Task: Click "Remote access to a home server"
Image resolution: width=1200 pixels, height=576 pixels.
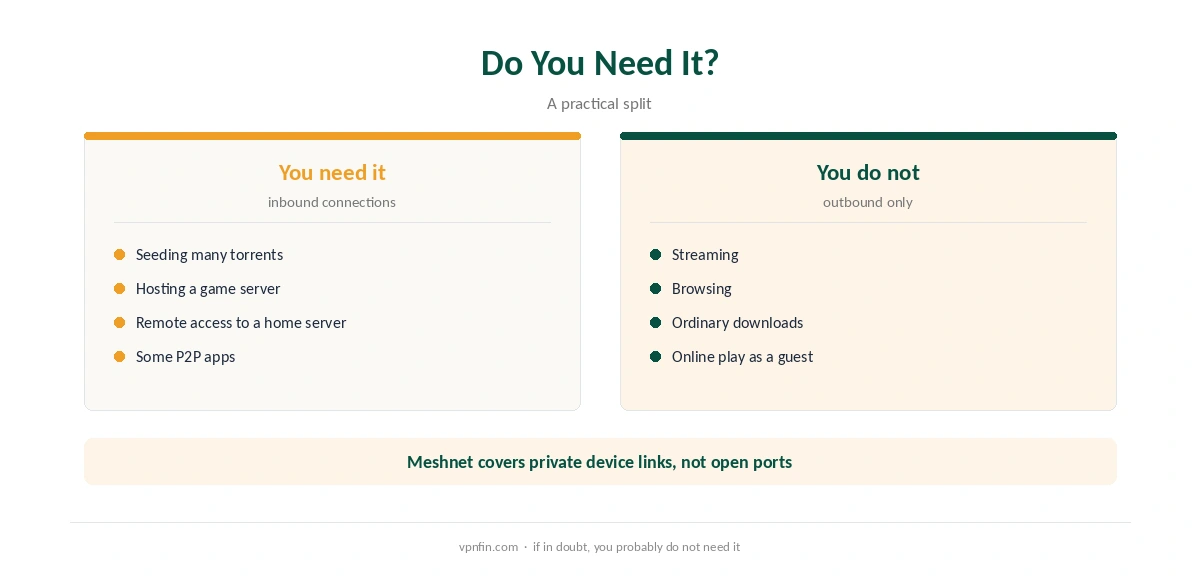Action: click(241, 323)
